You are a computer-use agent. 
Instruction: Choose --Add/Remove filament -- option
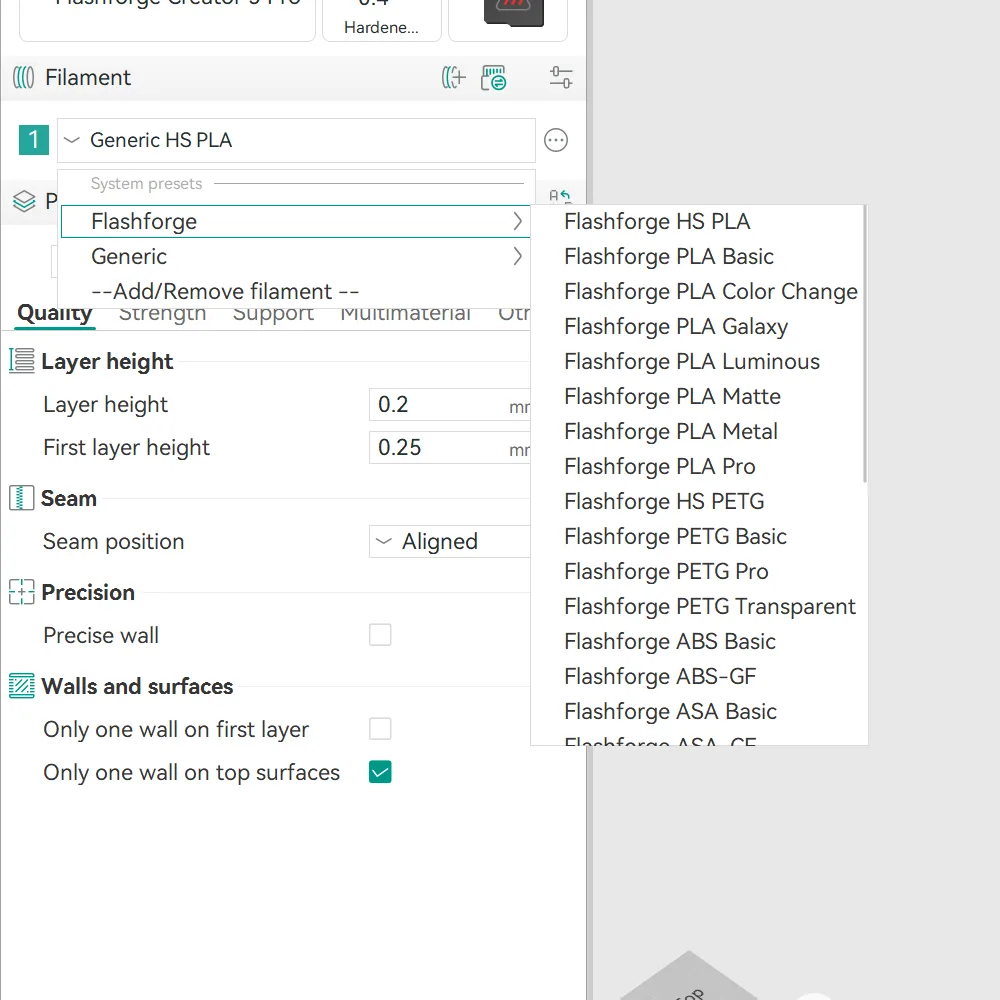[x=296, y=291]
